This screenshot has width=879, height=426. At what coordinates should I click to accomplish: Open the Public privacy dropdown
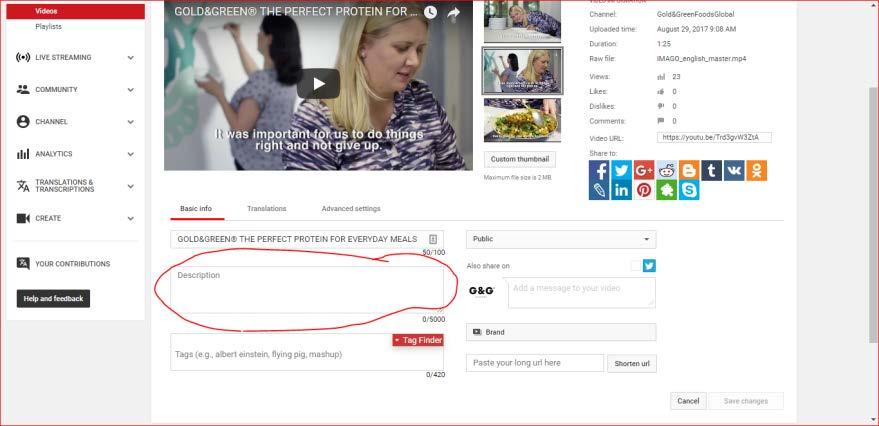[561, 239]
